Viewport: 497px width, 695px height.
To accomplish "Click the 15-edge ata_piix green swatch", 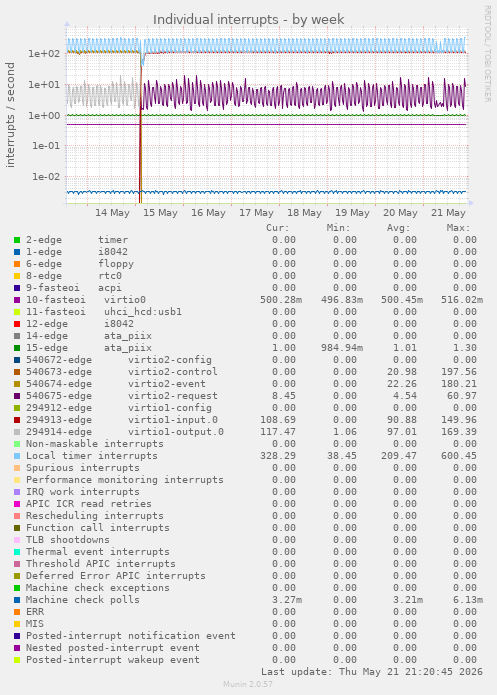I will (x=17, y=348).
